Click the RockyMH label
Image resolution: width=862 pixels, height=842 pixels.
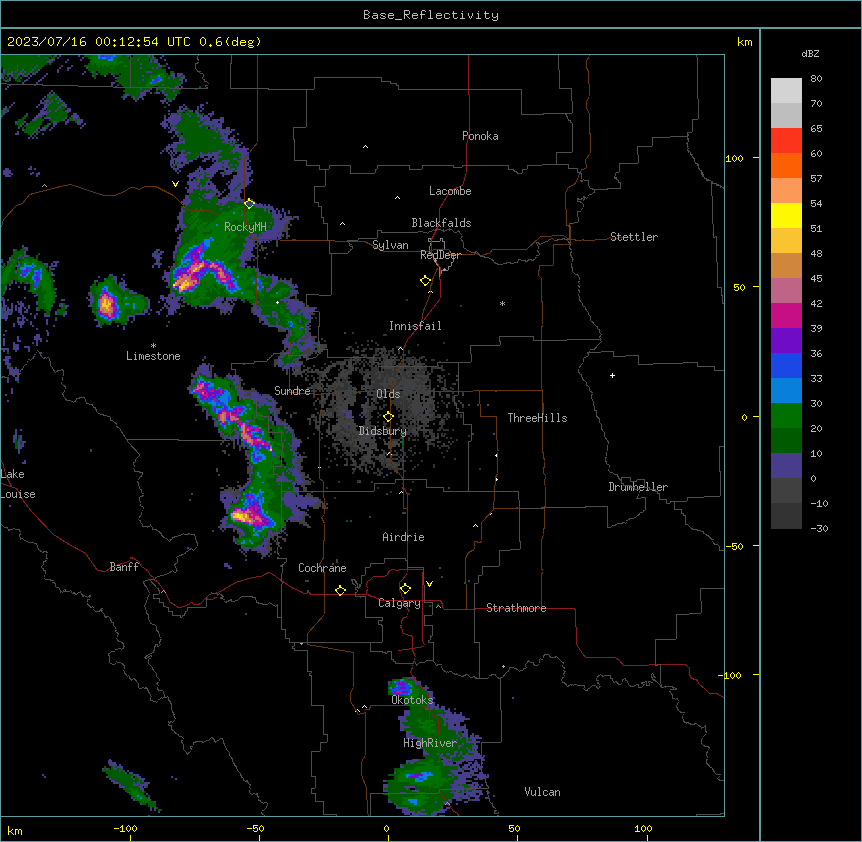tap(245, 227)
